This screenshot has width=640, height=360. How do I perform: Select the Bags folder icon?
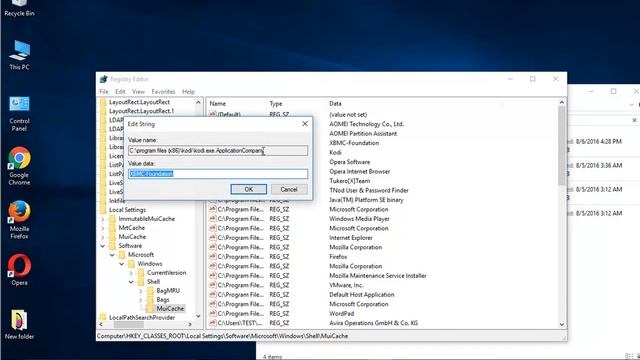(x=151, y=300)
